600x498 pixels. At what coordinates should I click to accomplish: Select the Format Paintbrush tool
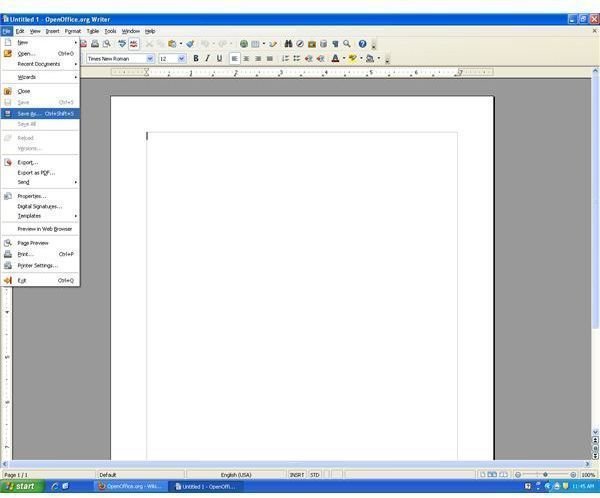(190, 44)
